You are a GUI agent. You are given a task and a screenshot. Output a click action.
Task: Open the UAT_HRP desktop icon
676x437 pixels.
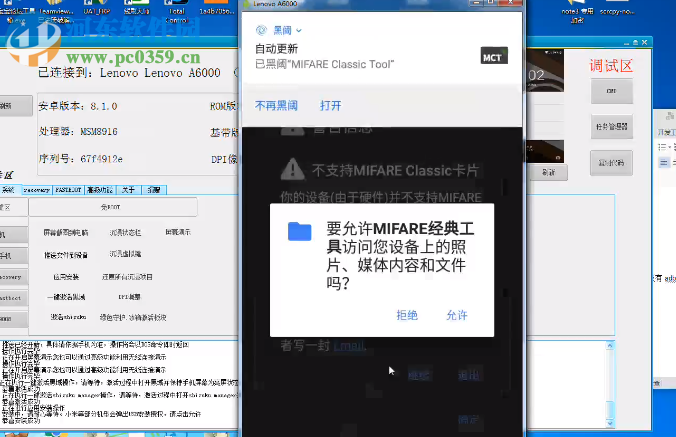point(97,9)
